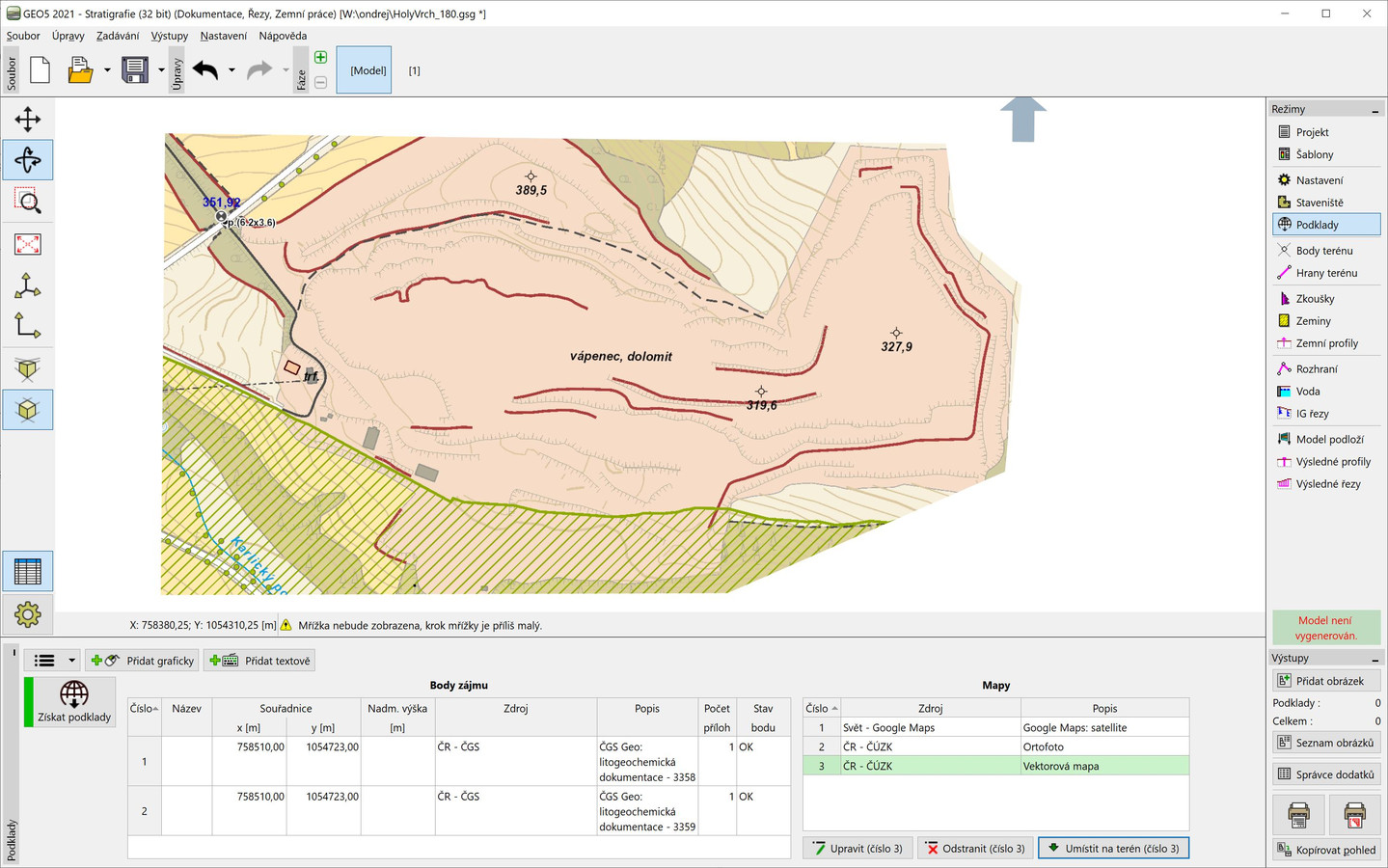Open the view settings gear icon
The width and height of the screenshot is (1388, 868).
(27, 614)
